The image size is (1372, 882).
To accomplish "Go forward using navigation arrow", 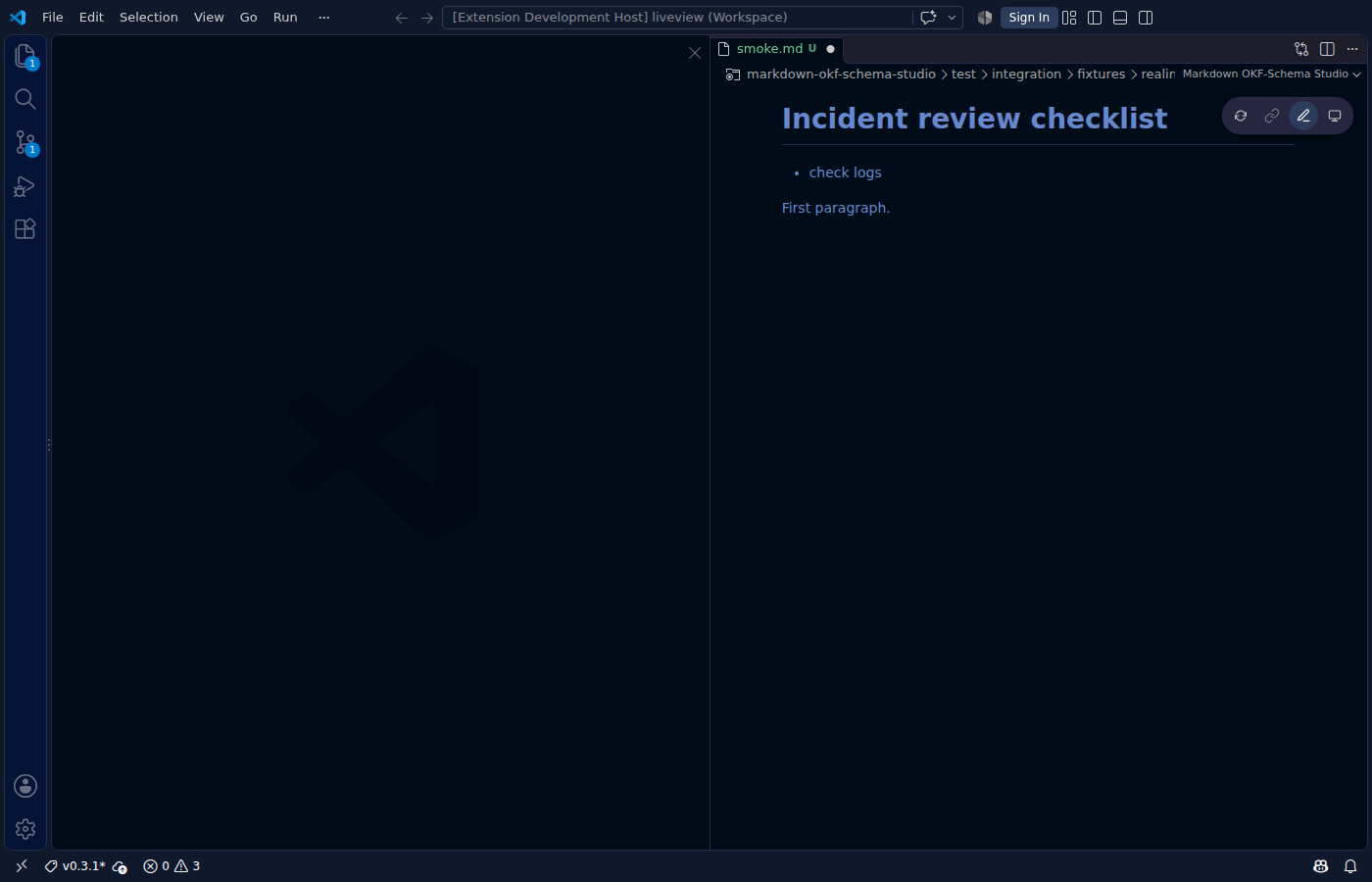I will (x=426, y=17).
